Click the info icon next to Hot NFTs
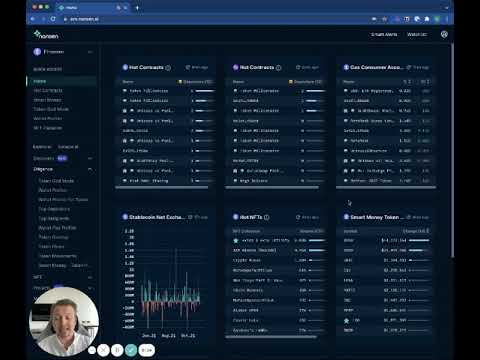 [267, 217]
